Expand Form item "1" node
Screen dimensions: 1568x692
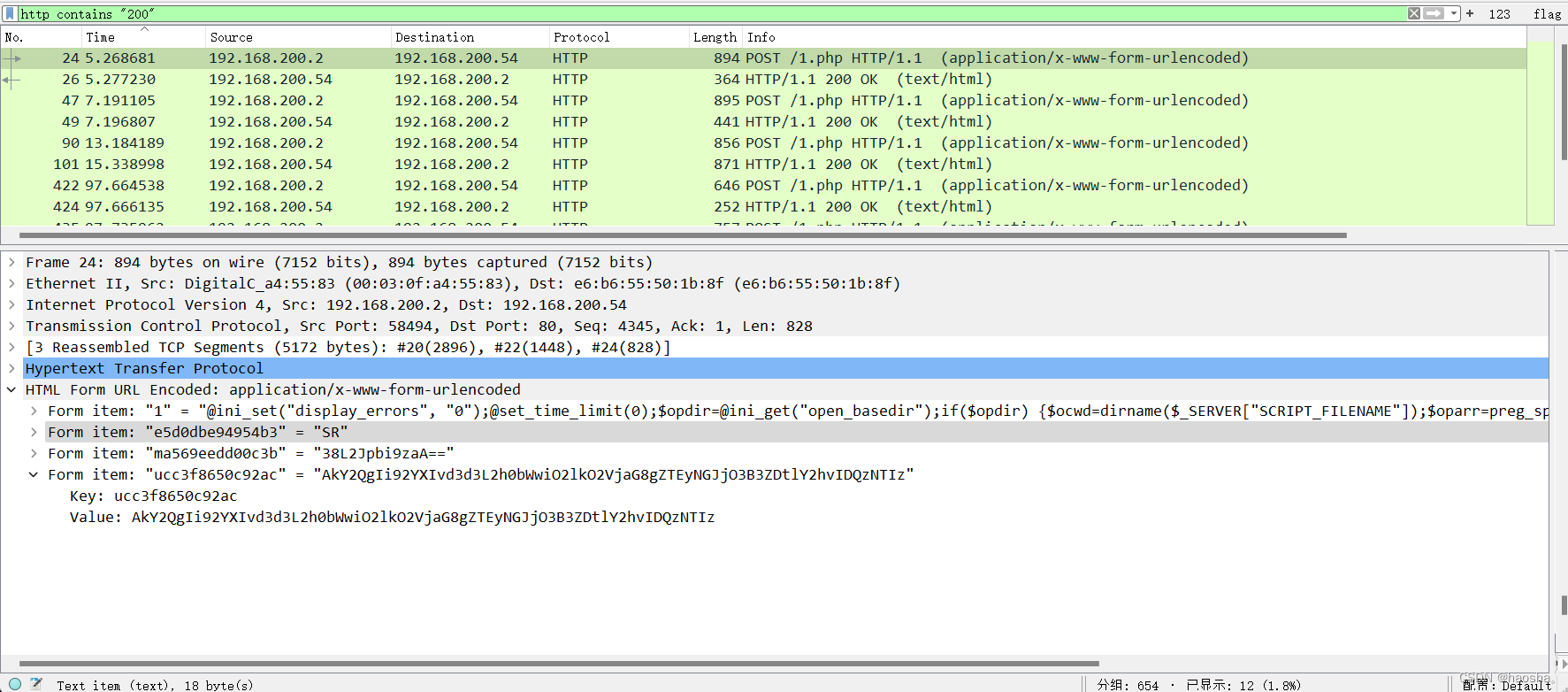tap(34, 411)
